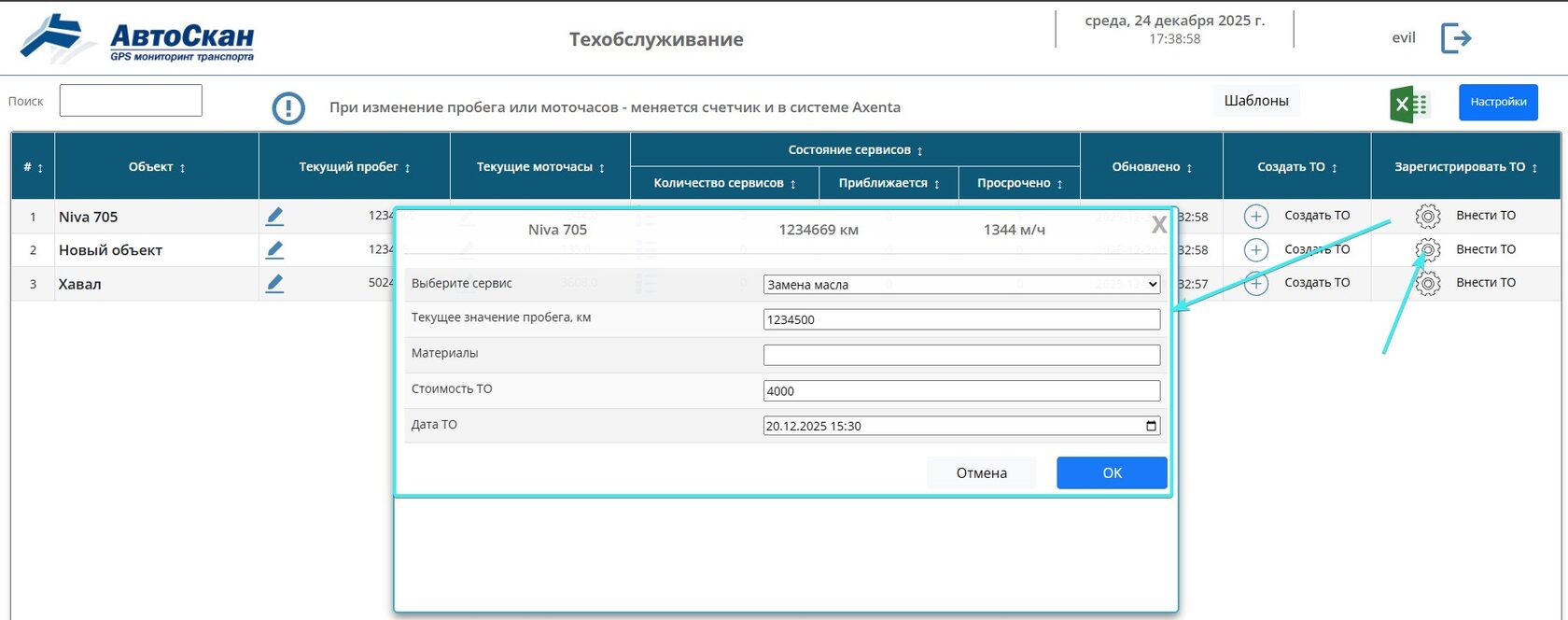Cancel the dialog with Отмена
This screenshot has width=1568, height=620.
tap(981, 472)
